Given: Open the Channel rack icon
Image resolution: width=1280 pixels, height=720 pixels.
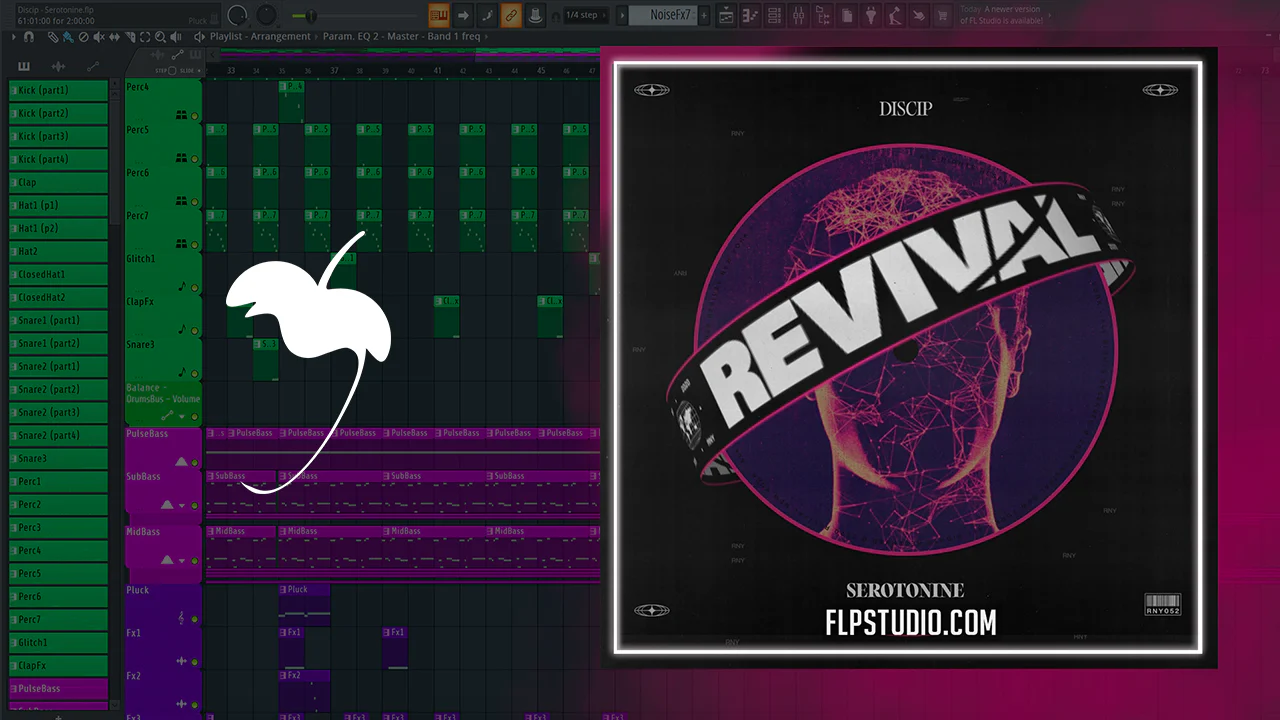Looking at the screenshot, I should (x=774, y=15).
